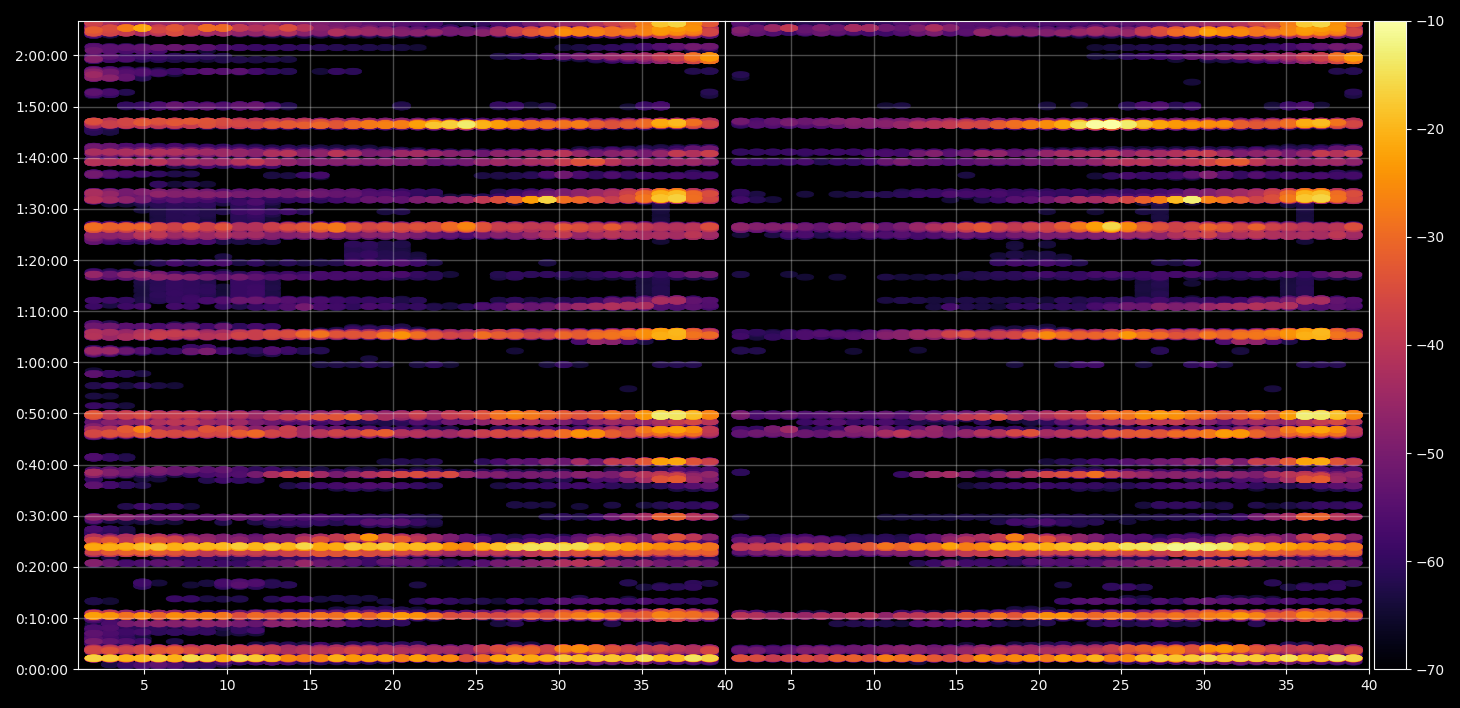Click the 0:10:00 y-axis tick label
The image size is (1460, 708).
(41, 618)
